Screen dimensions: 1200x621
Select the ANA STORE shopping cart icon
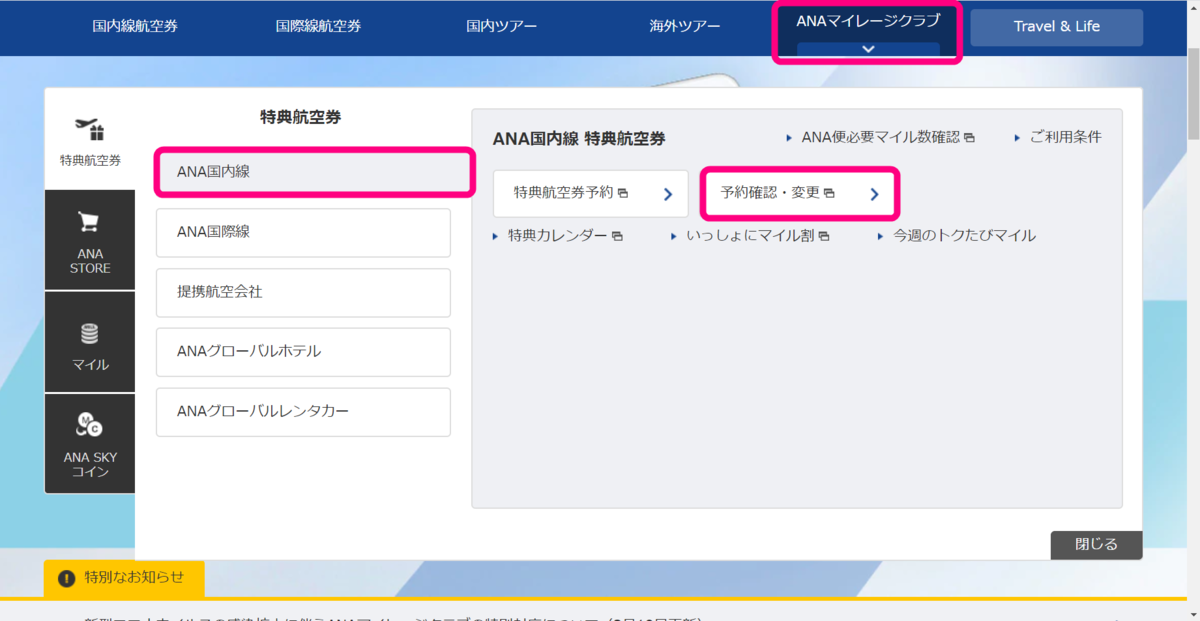click(90, 222)
